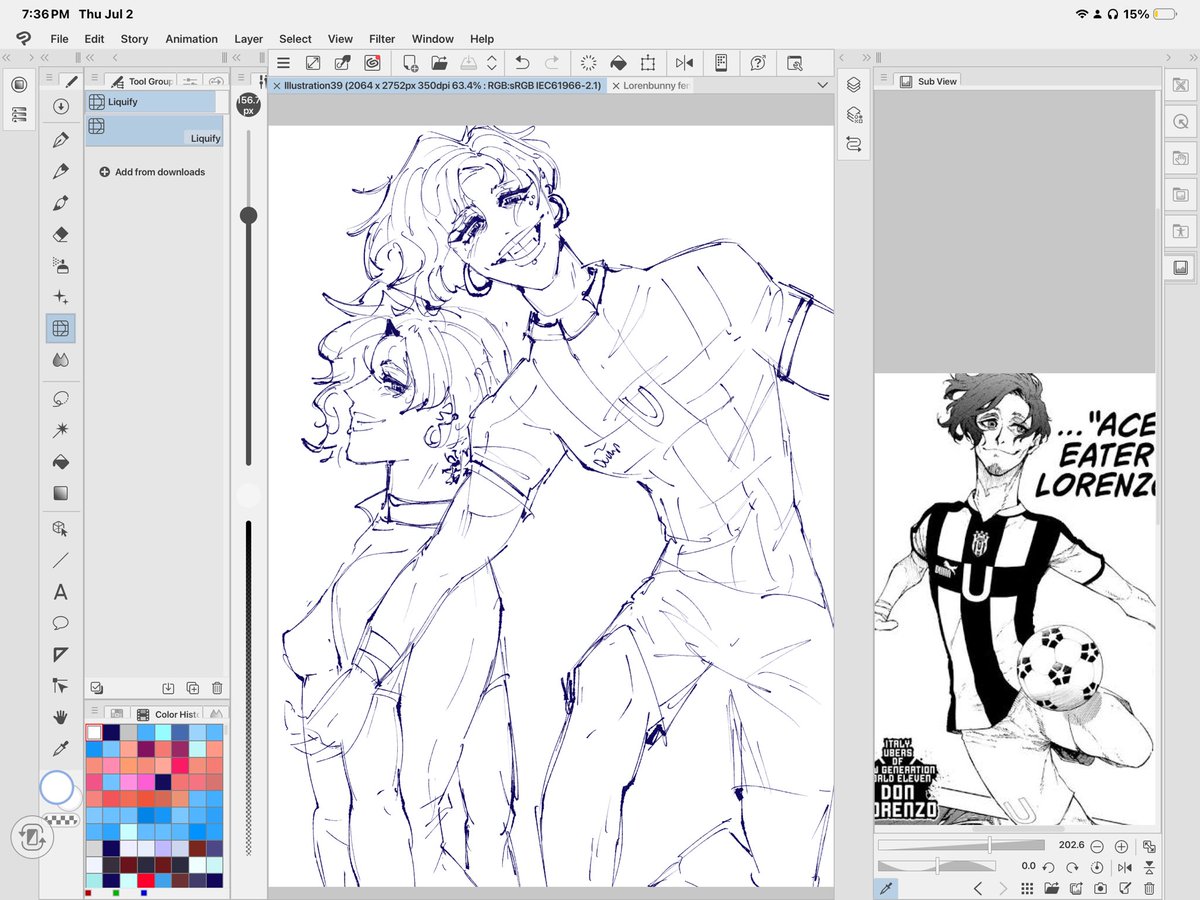Select the Brush tool
This screenshot has width=1200, height=900.
pyautogui.click(x=60, y=203)
